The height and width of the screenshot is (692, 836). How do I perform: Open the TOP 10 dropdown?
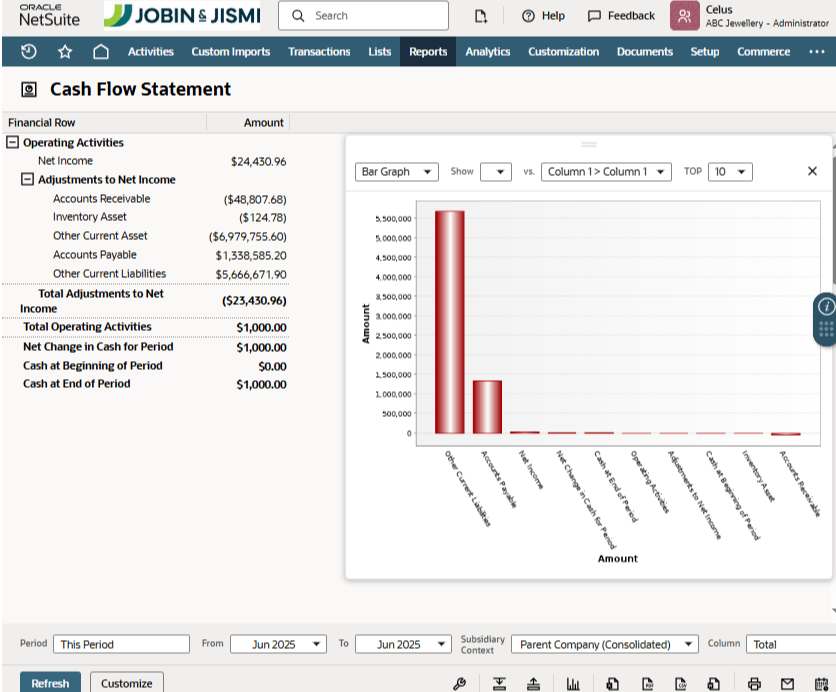coord(731,171)
